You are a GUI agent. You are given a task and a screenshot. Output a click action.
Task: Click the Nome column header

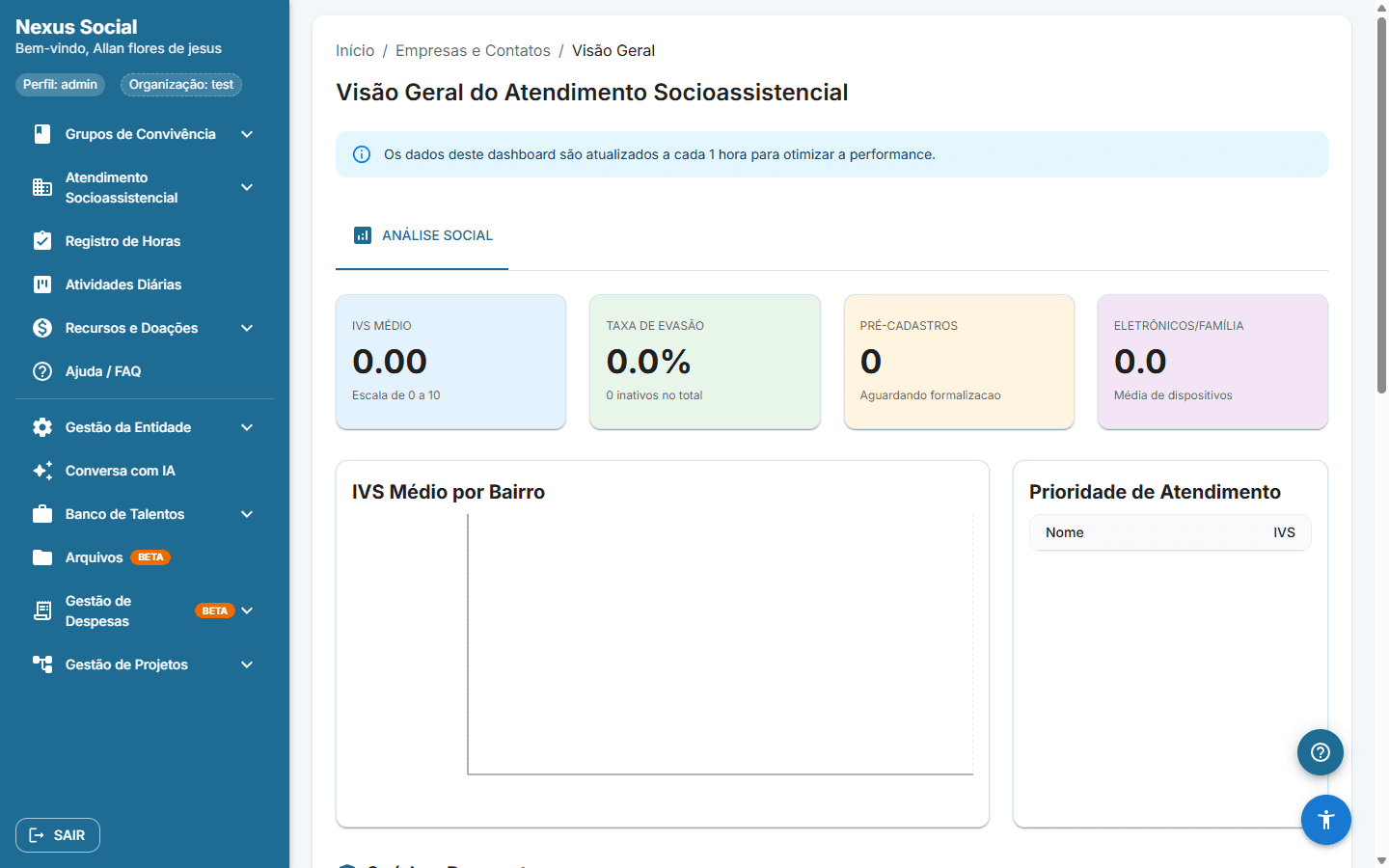click(1065, 532)
